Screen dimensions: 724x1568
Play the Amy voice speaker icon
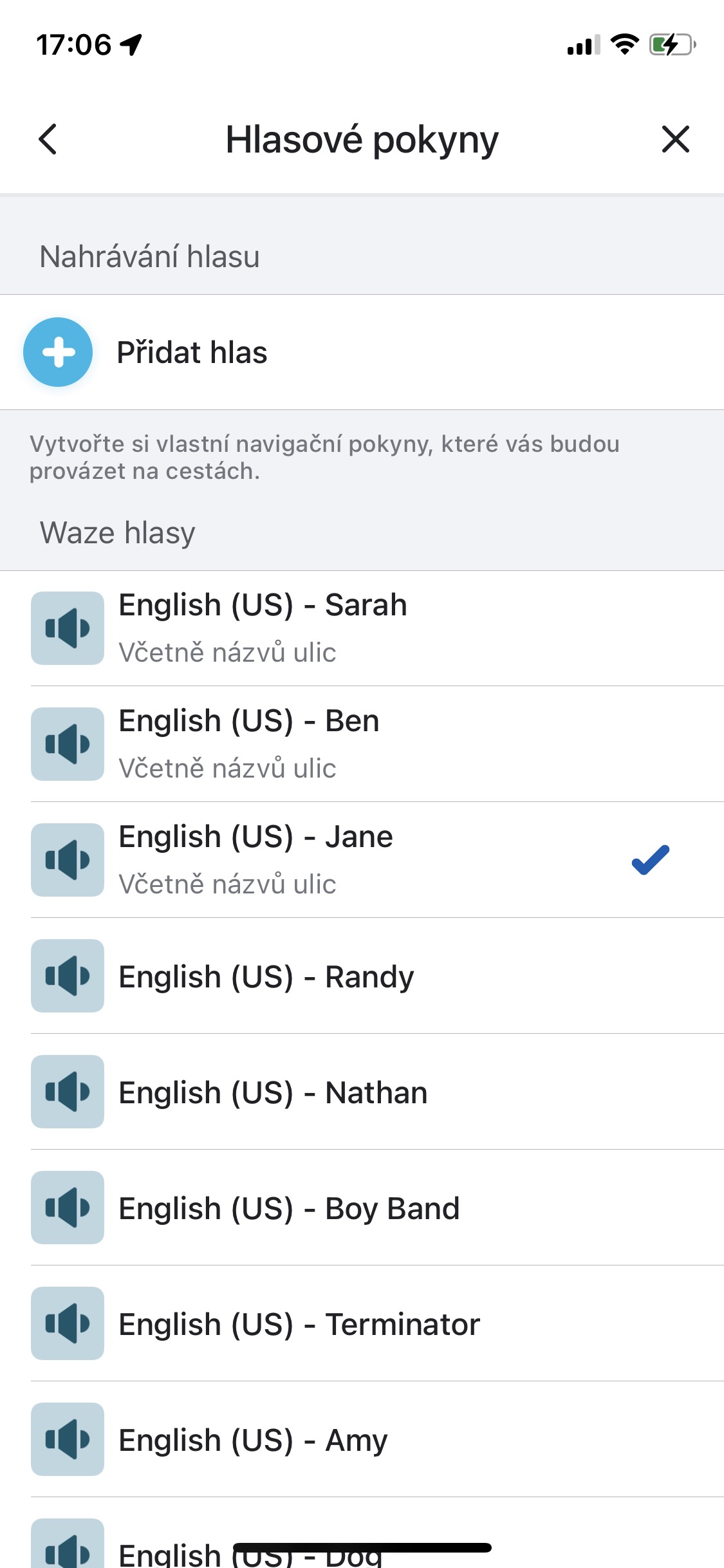click(68, 1439)
